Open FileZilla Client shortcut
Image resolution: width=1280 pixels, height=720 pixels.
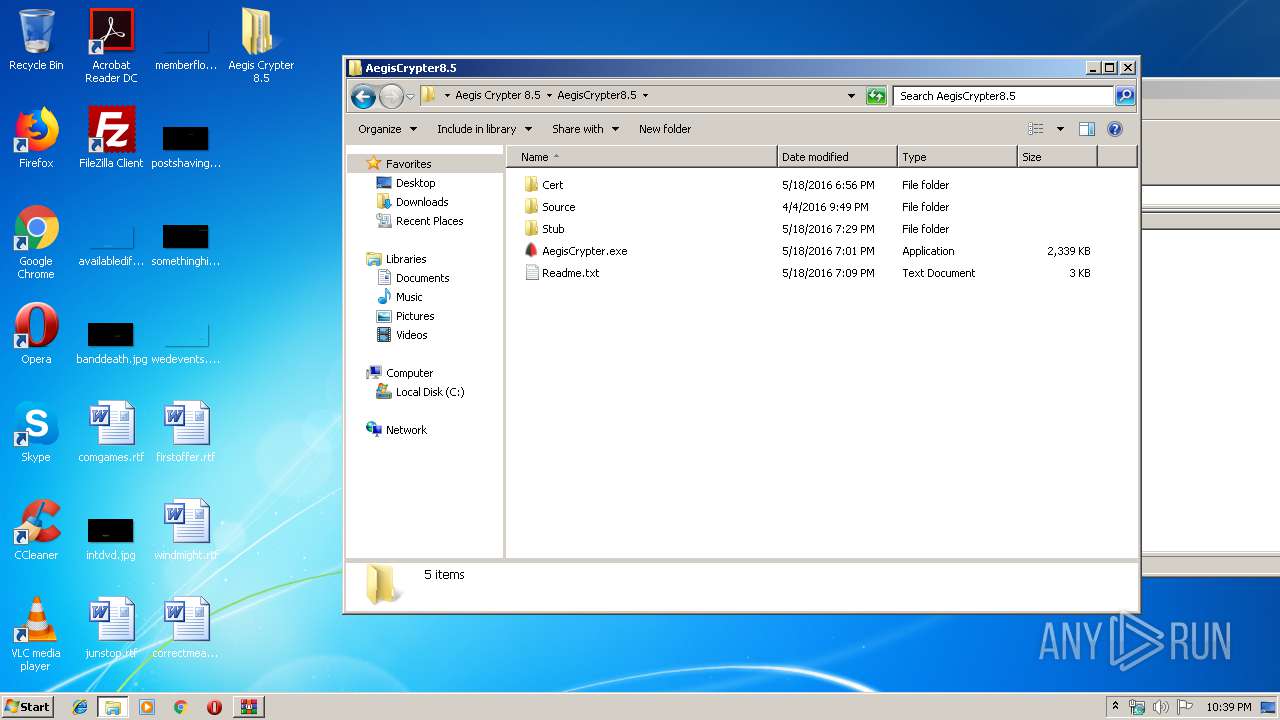[x=111, y=138]
